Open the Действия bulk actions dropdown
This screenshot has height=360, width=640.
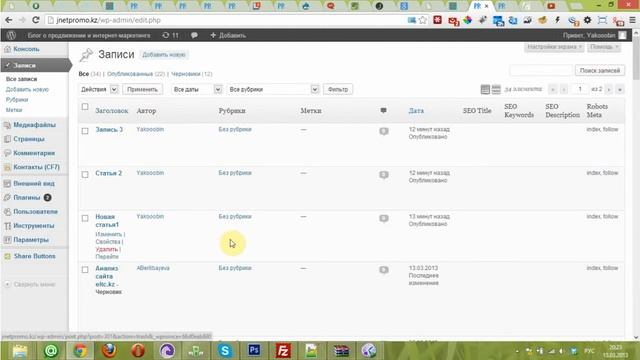point(99,89)
